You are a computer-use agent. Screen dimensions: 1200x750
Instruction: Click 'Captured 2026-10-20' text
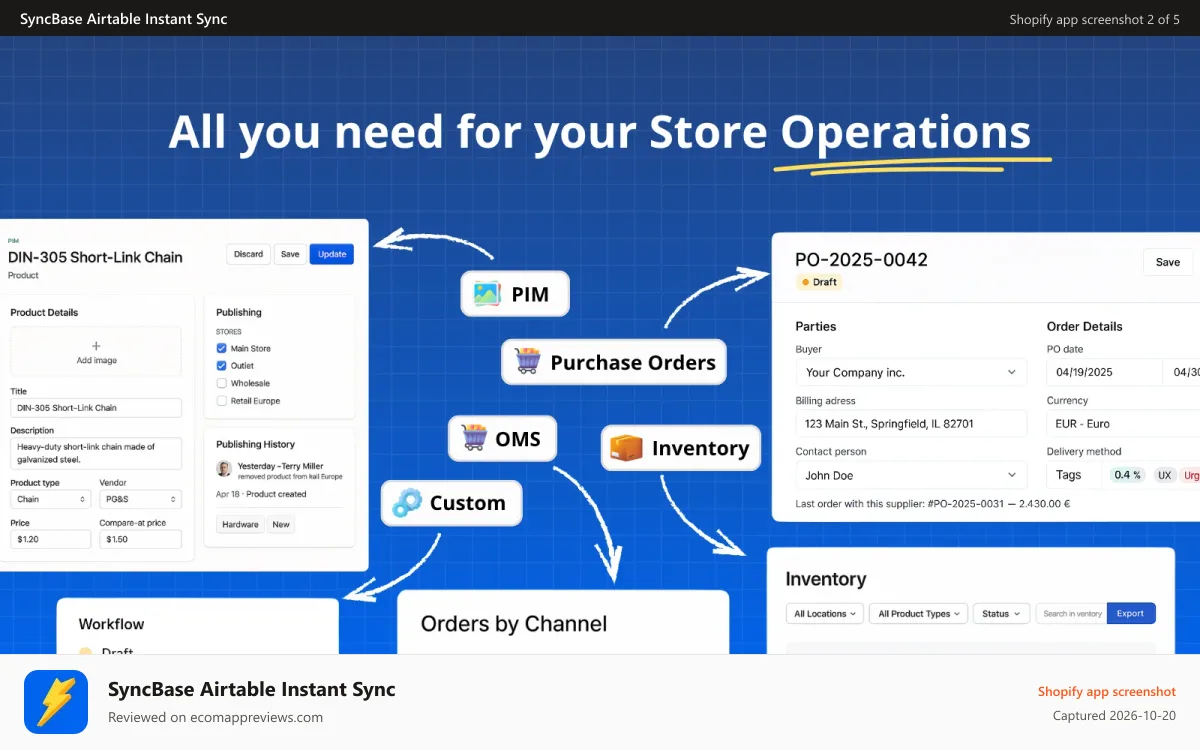[x=1114, y=716]
